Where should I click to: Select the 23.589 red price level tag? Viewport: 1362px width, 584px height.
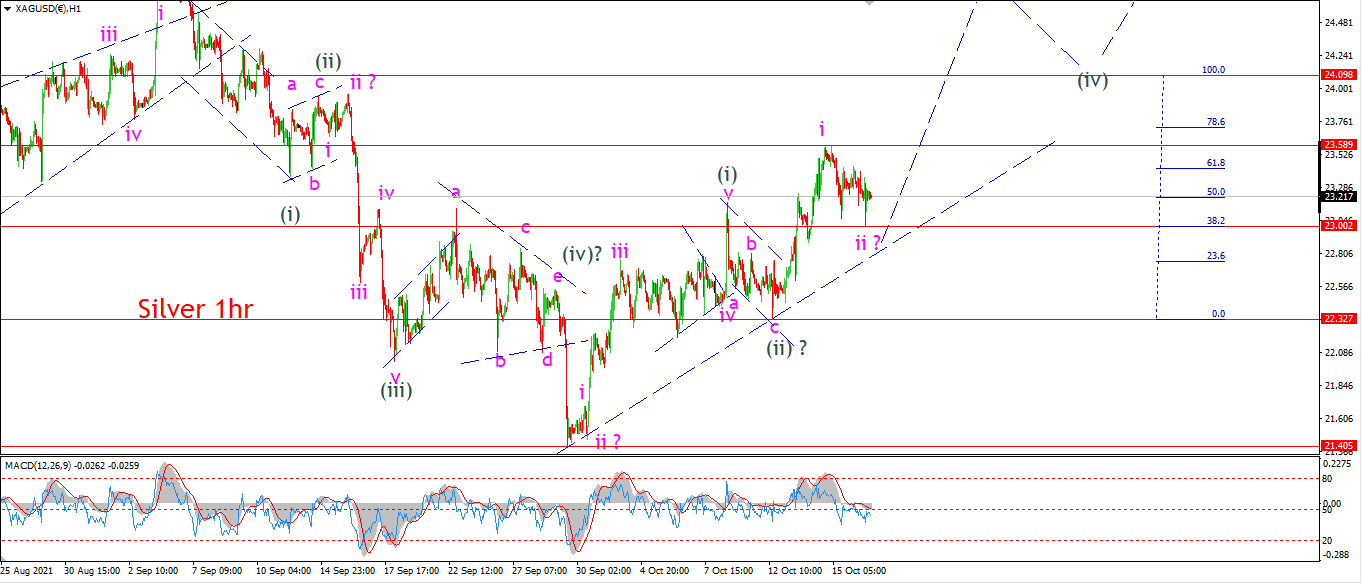(1339, 145)
